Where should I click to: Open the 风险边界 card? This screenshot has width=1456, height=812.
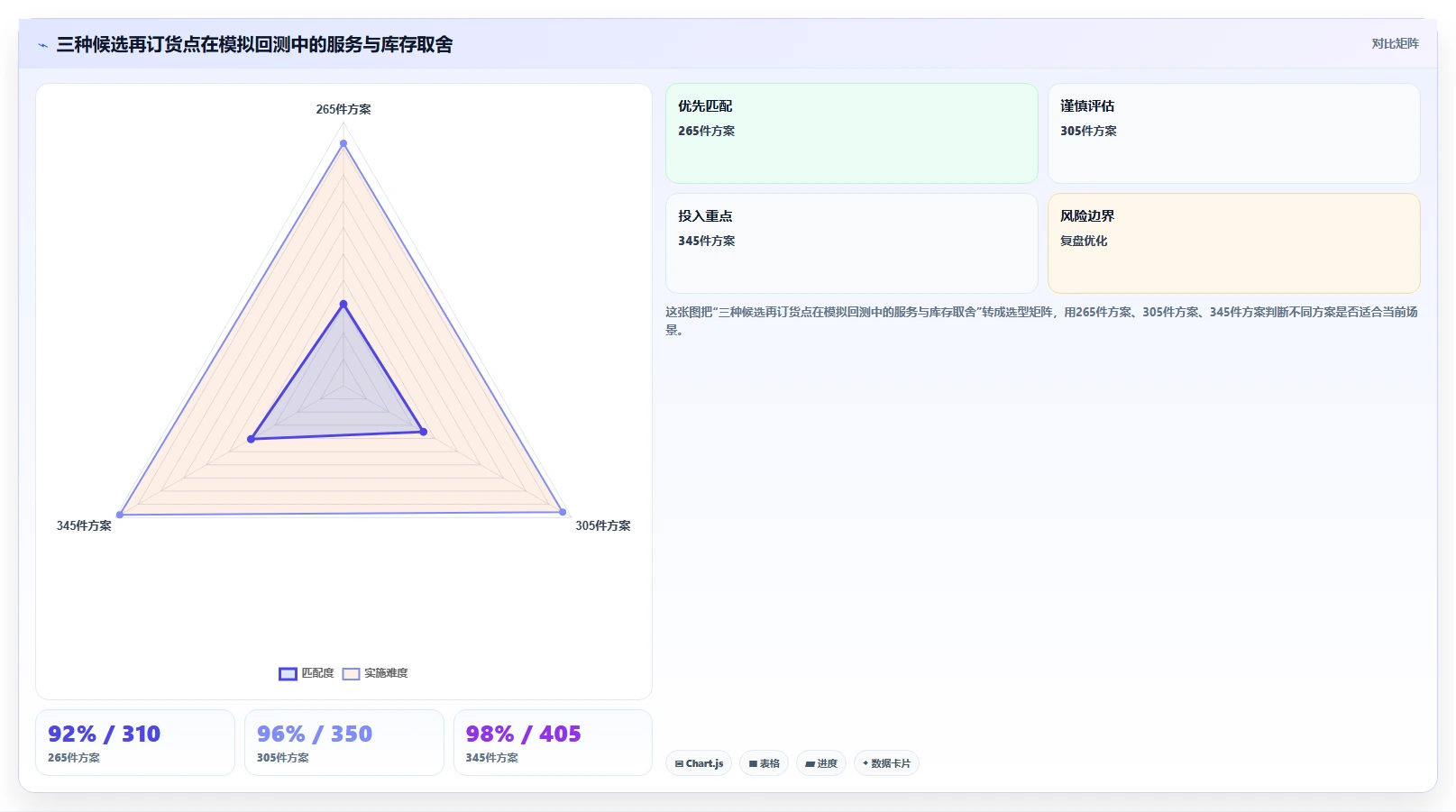[x=1233, y=243]
